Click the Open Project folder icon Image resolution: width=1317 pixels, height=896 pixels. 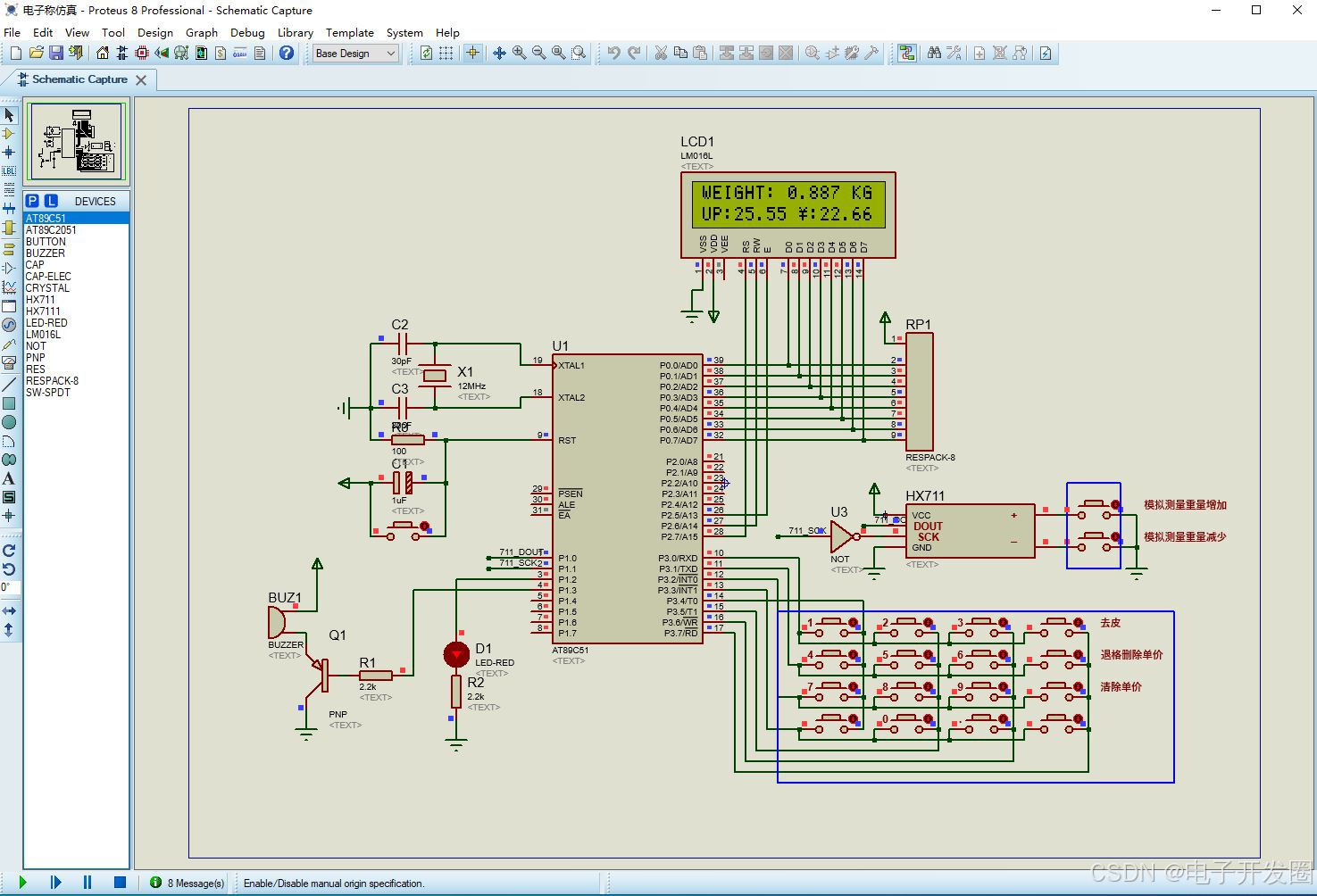click(37, 54)
